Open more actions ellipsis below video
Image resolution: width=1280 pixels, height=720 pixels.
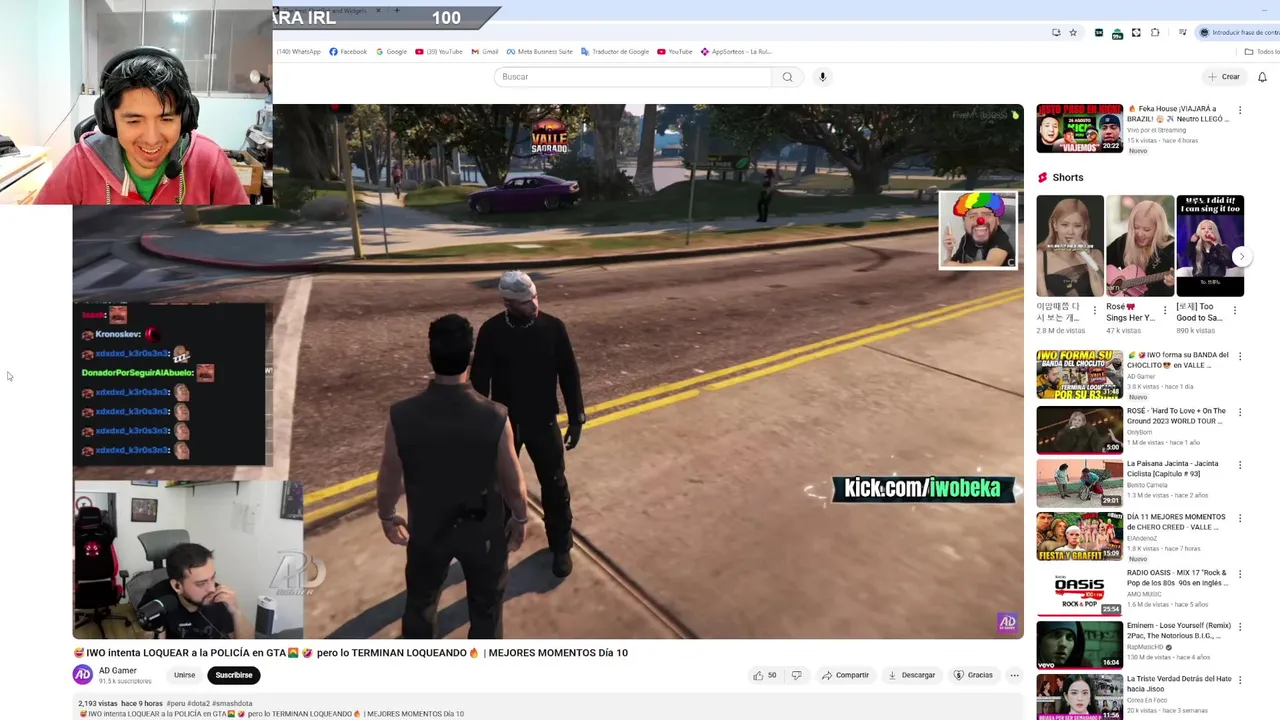1014,675
